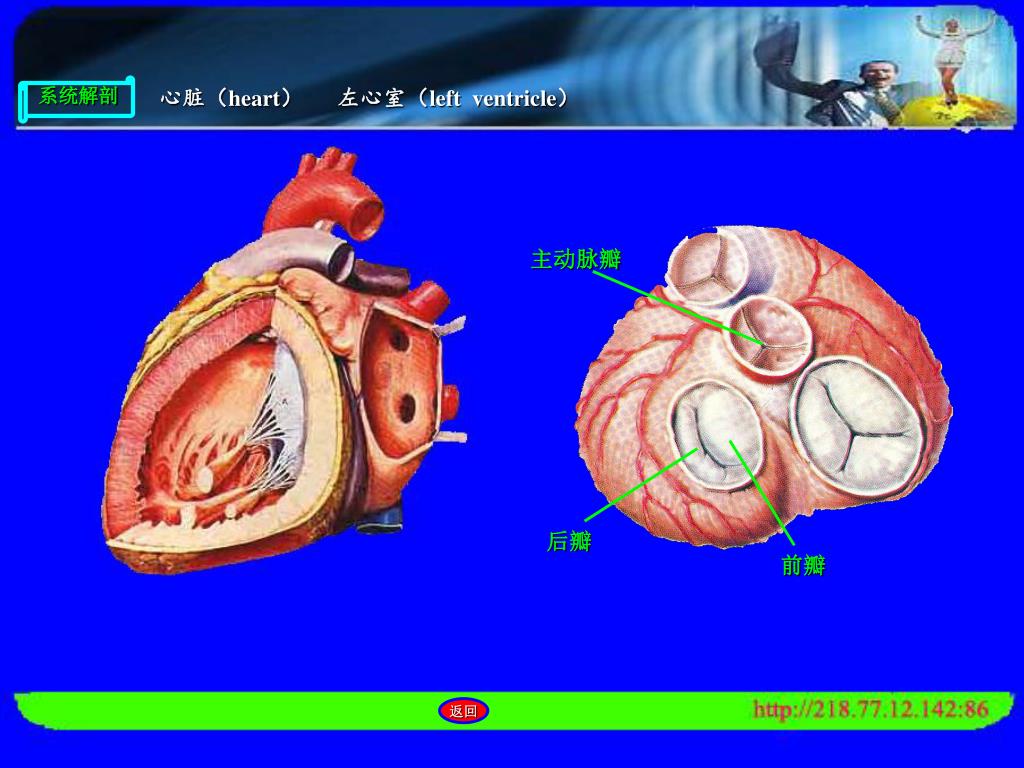Screen dimensions: 1024x768
Task: Open the http://218.77.12.142:86 link
Action: coord(871,709)
